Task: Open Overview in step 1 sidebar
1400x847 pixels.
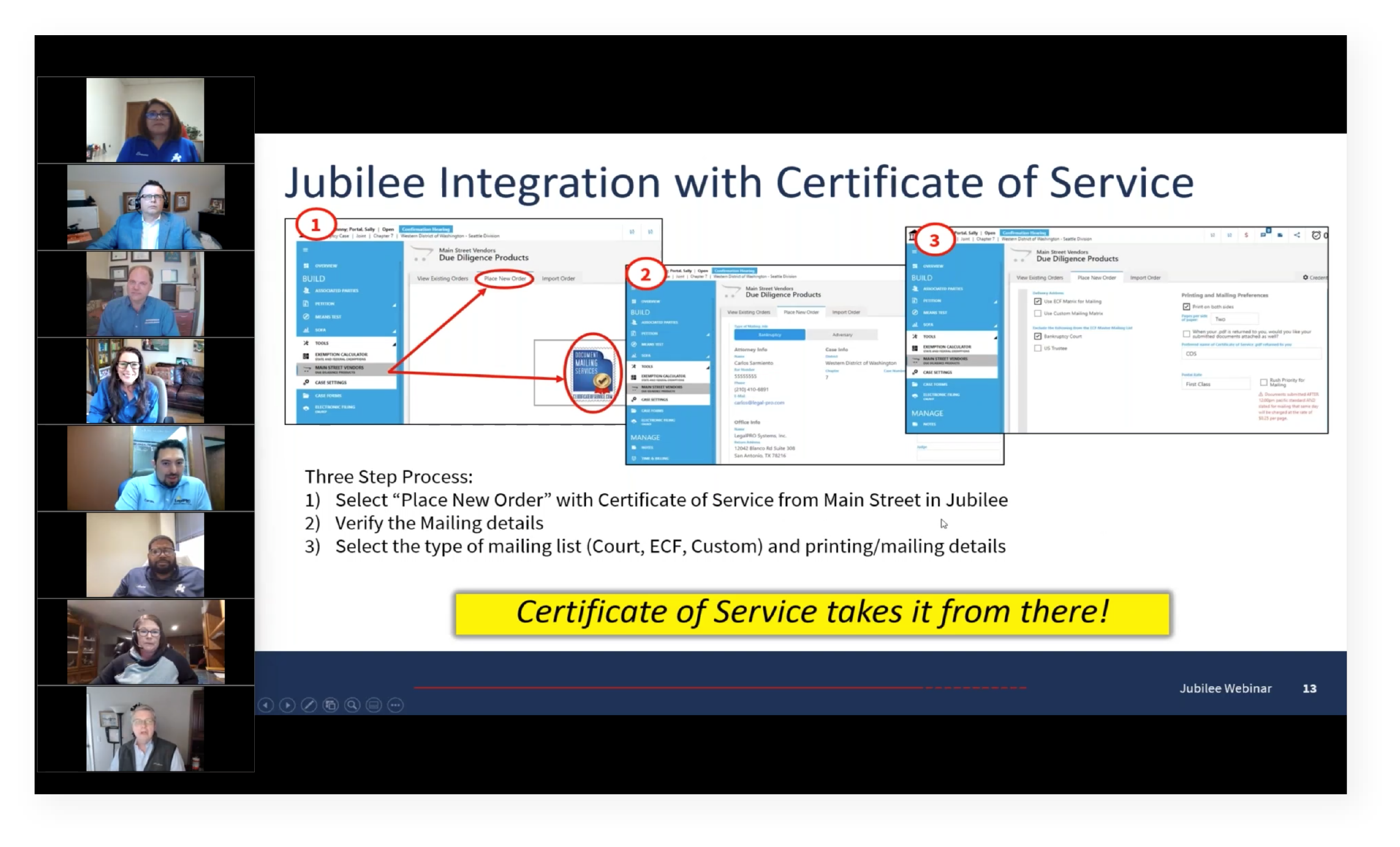Action: point(326,265)
